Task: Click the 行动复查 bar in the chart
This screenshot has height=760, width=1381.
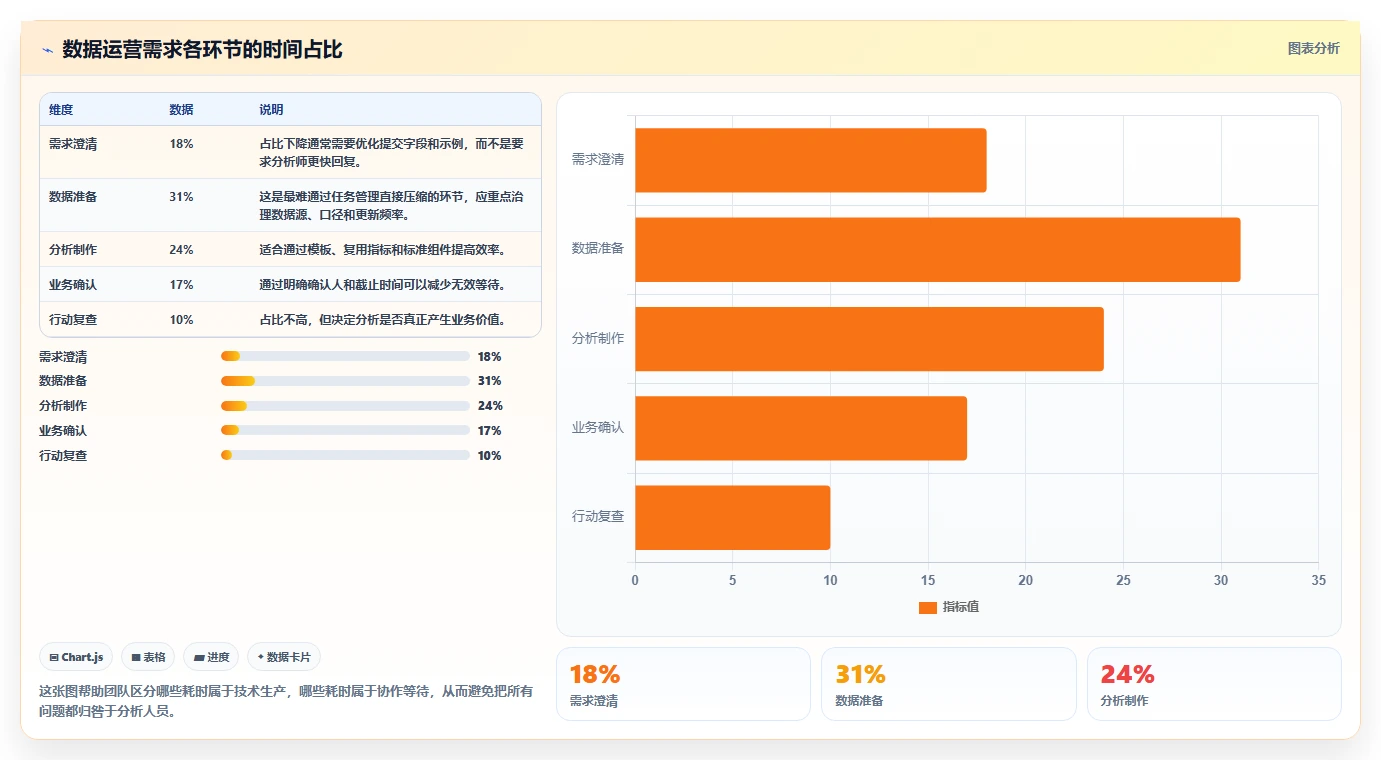Action: click(x=733, y=517)
